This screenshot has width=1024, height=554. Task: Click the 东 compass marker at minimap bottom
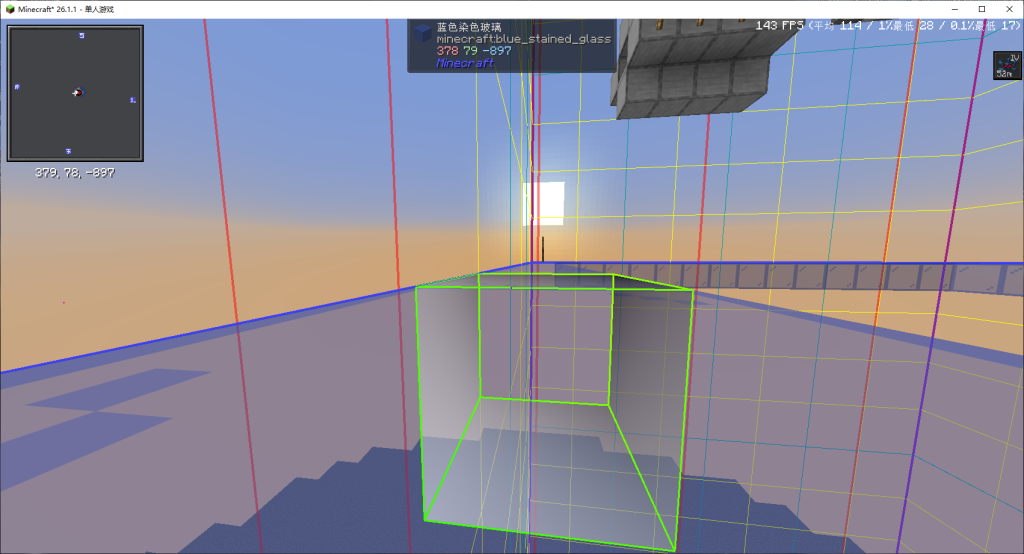coord(68,151)
